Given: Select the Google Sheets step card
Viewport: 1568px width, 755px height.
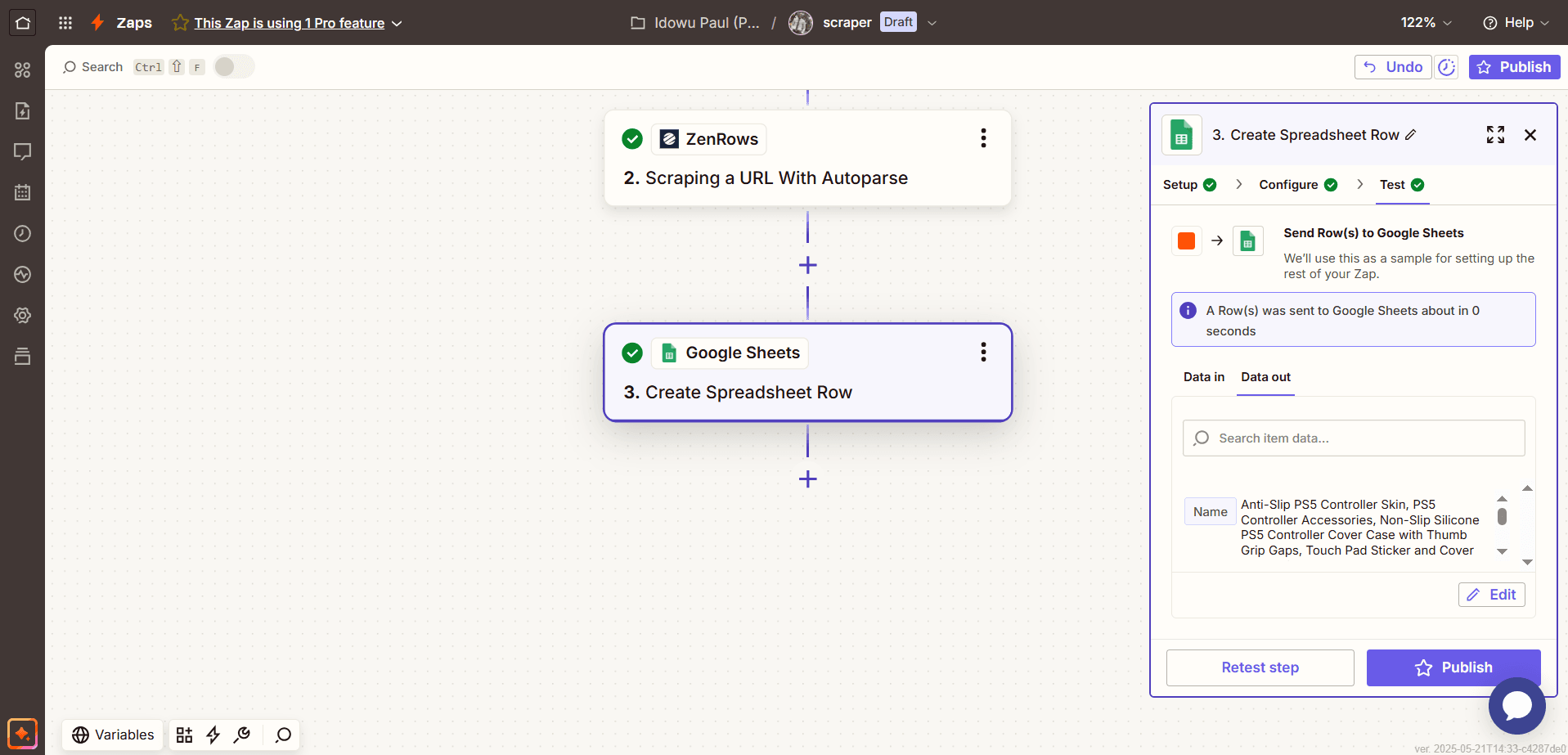Looking at the screenshot, I should pos(807,372).
